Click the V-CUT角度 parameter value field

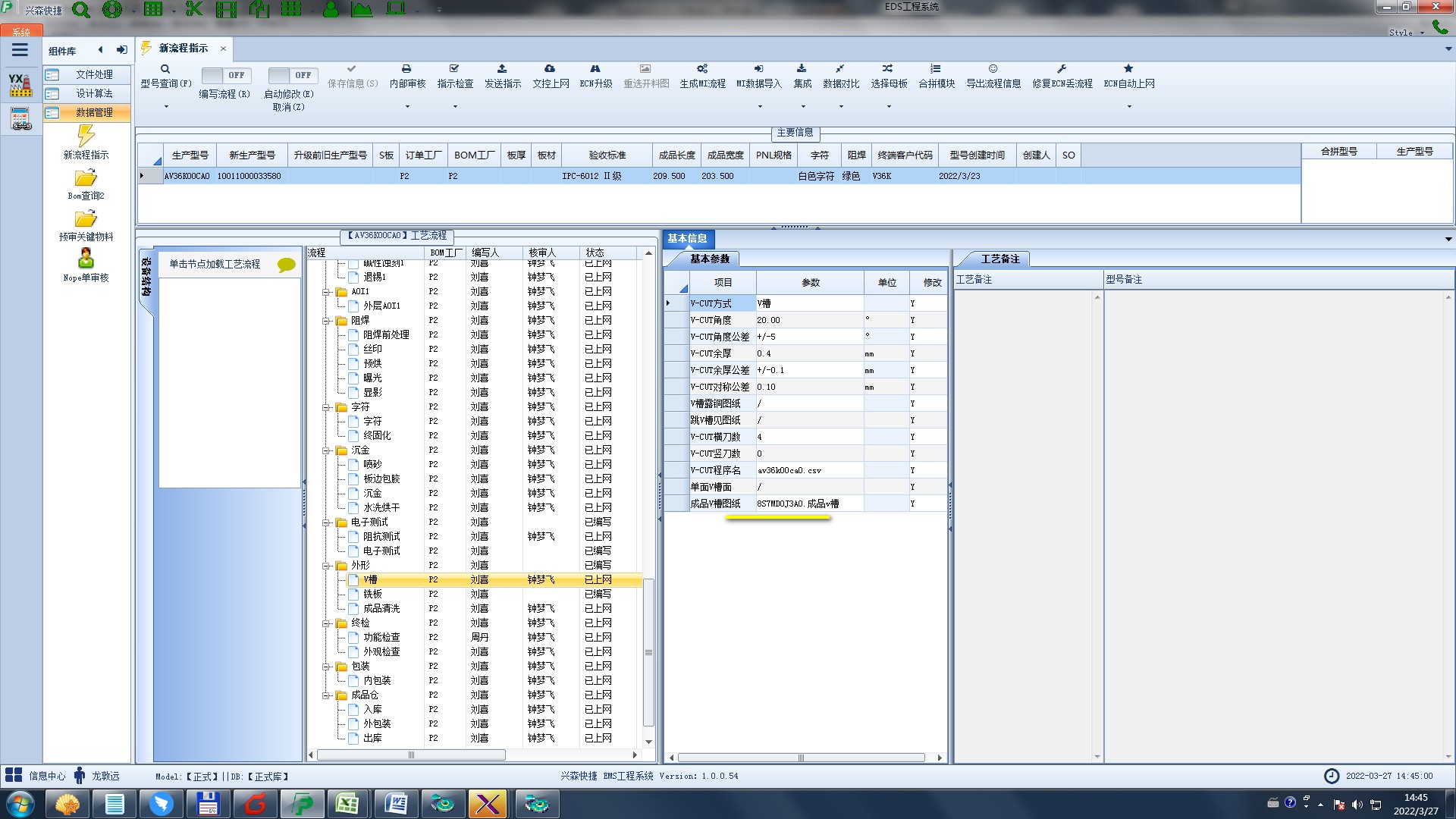(808, 320)
